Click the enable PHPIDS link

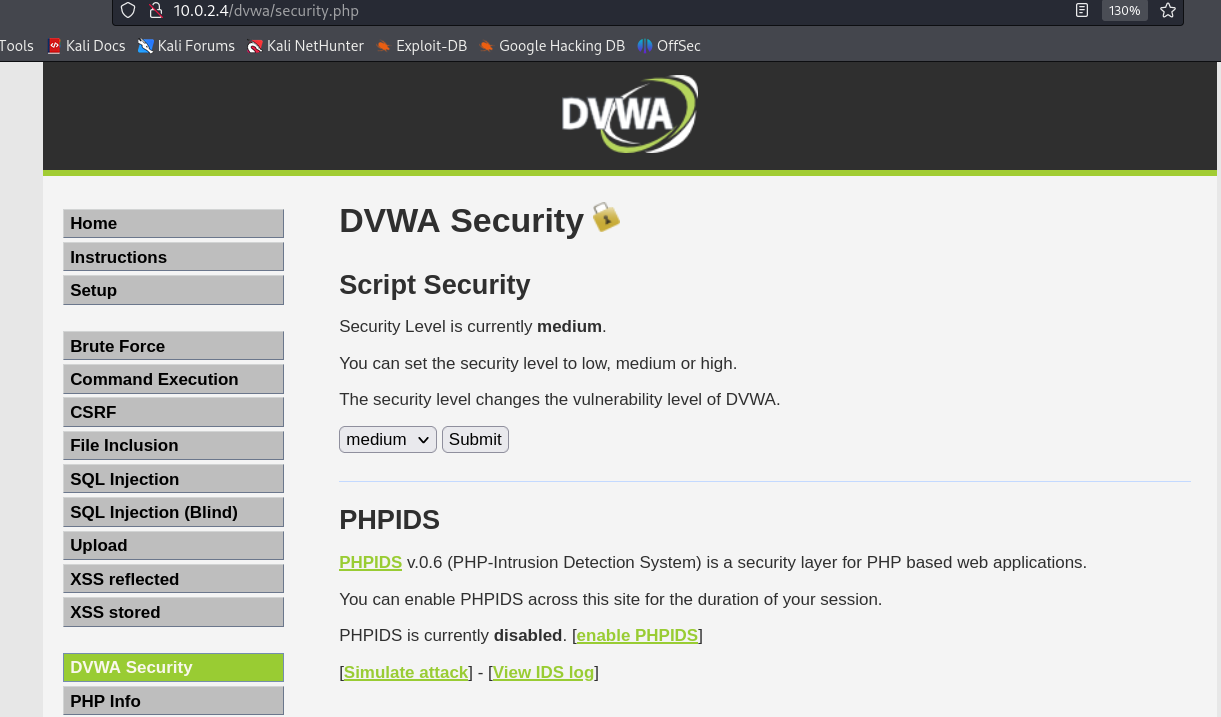tap(637, 635)
